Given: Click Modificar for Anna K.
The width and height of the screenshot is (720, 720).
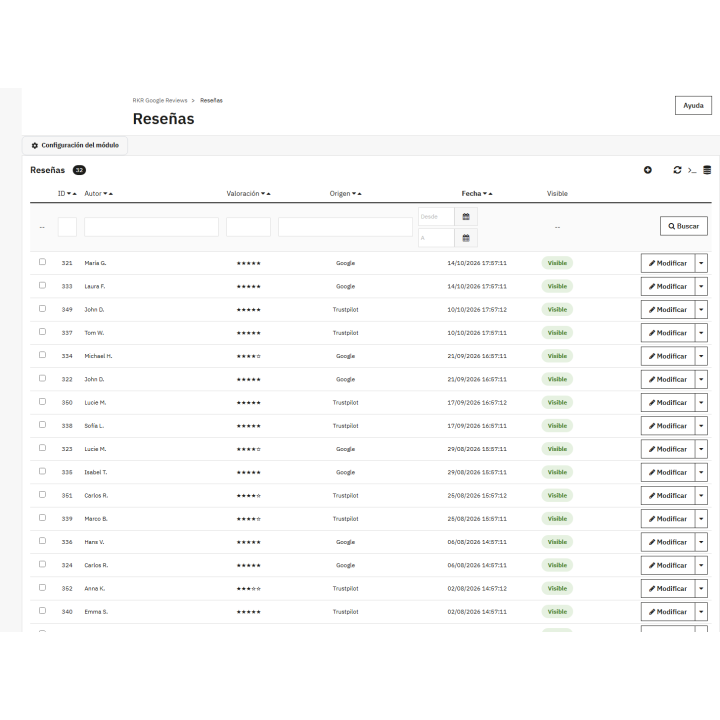Looking at the screenshot, I should [x=668, y=589].
